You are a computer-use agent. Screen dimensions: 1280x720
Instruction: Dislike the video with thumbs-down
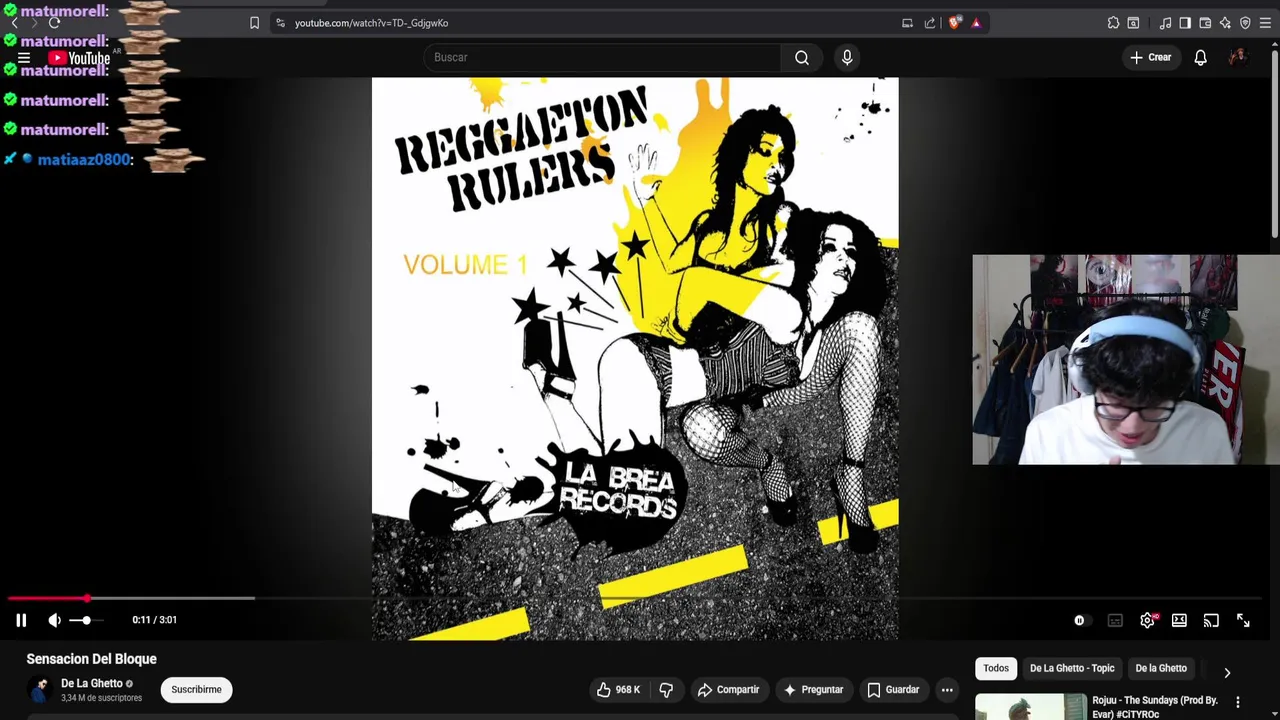(x=666, y=690)
